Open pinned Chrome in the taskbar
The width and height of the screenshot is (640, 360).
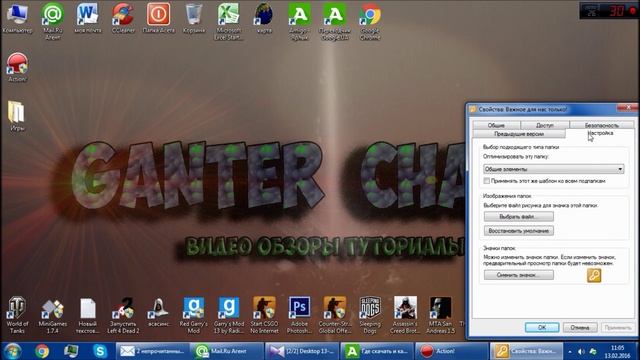(42, 351)
